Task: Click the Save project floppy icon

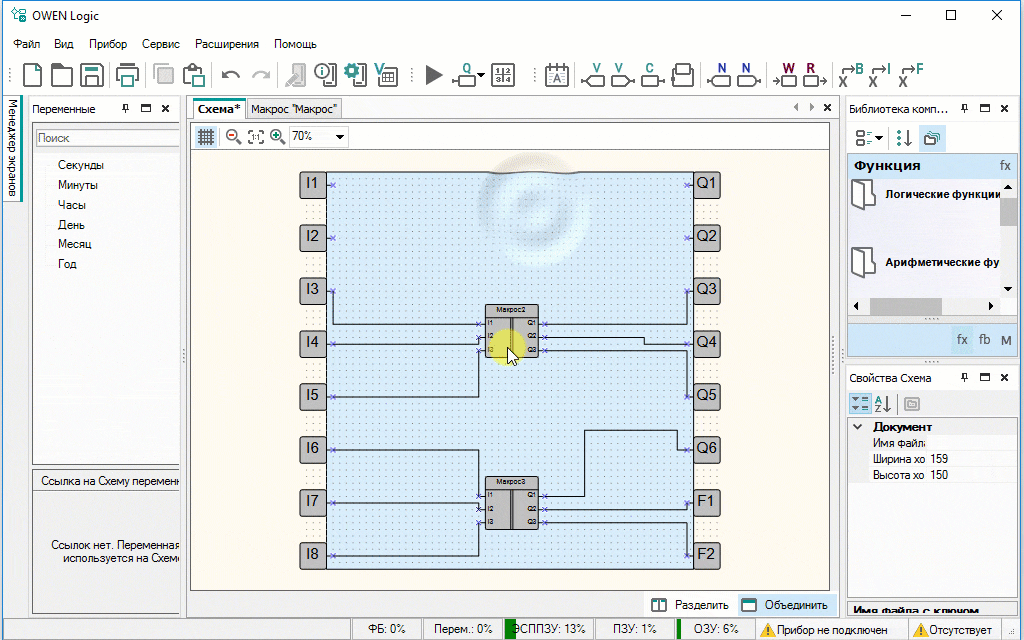Action: 92,75
